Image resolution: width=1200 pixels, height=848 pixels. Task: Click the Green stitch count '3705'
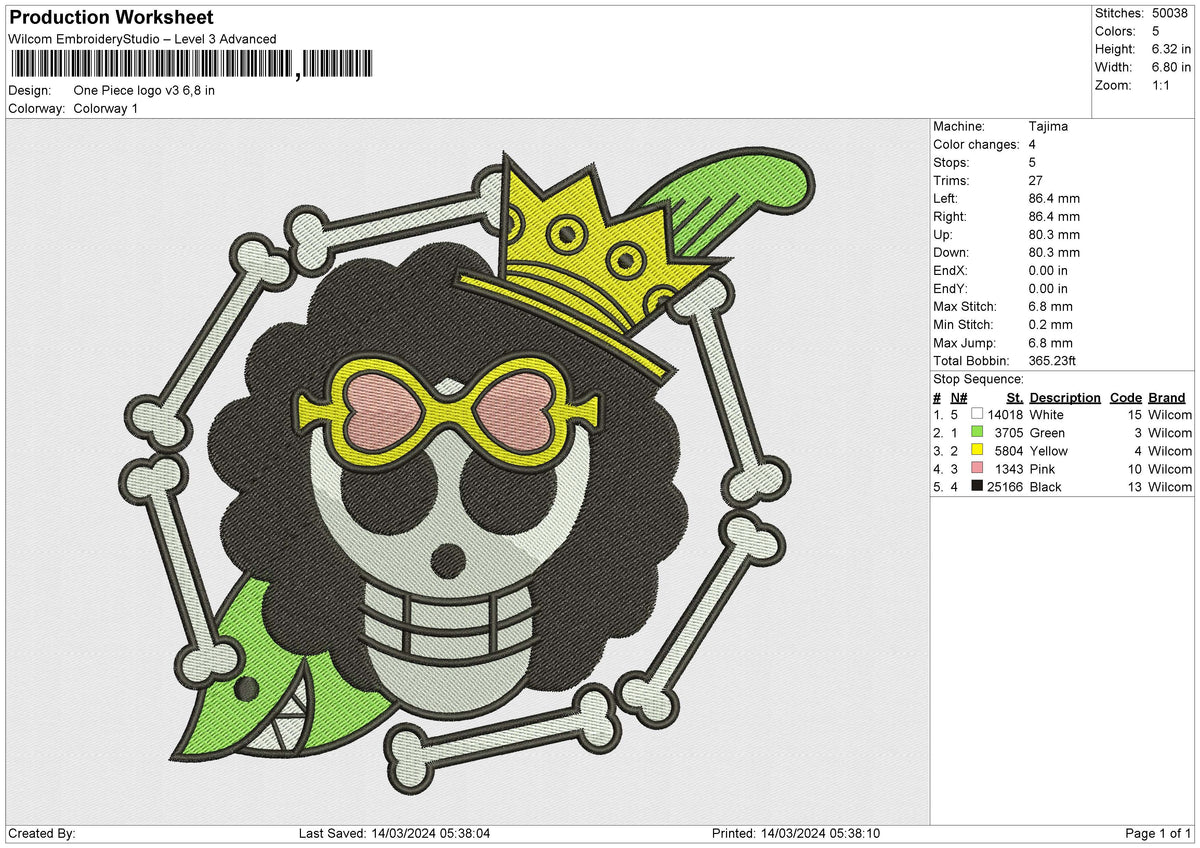point(1009,432)
